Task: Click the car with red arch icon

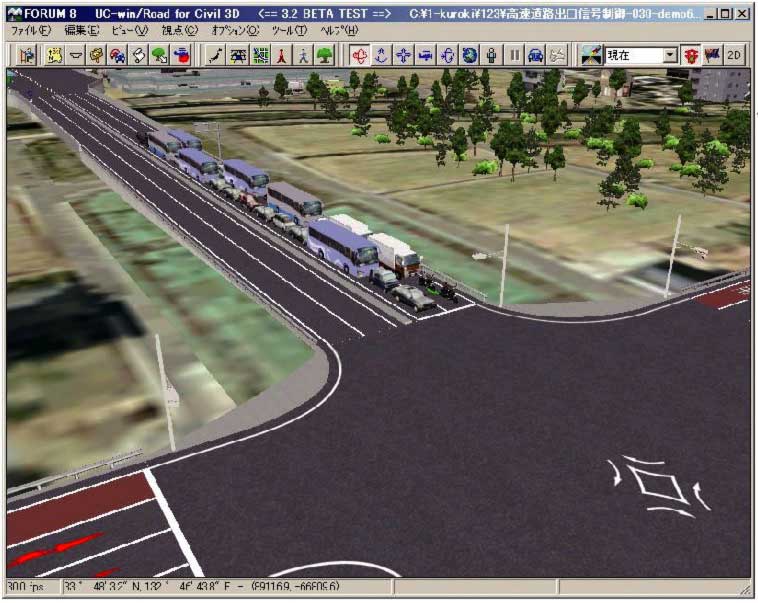Action: tap(117, 56)
